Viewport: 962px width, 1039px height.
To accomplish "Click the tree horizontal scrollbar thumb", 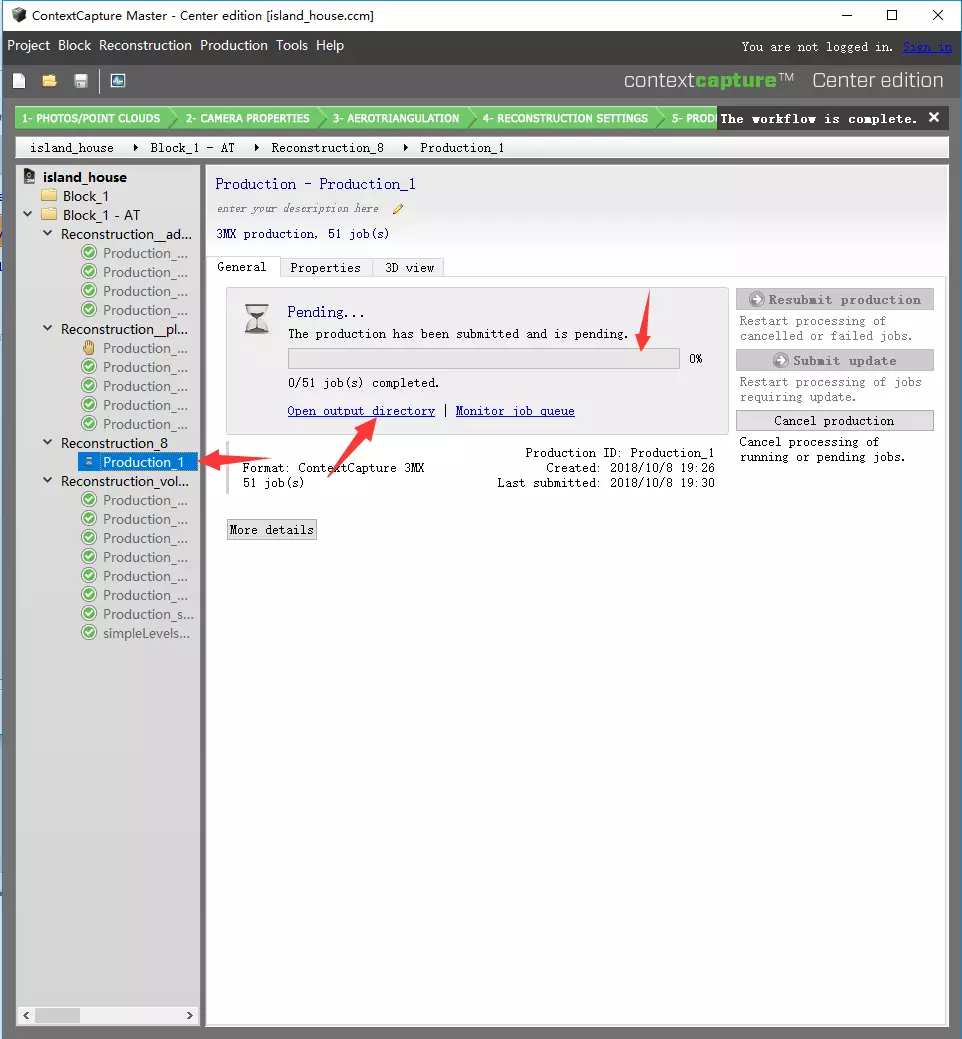I will [x=58, y=1015].
